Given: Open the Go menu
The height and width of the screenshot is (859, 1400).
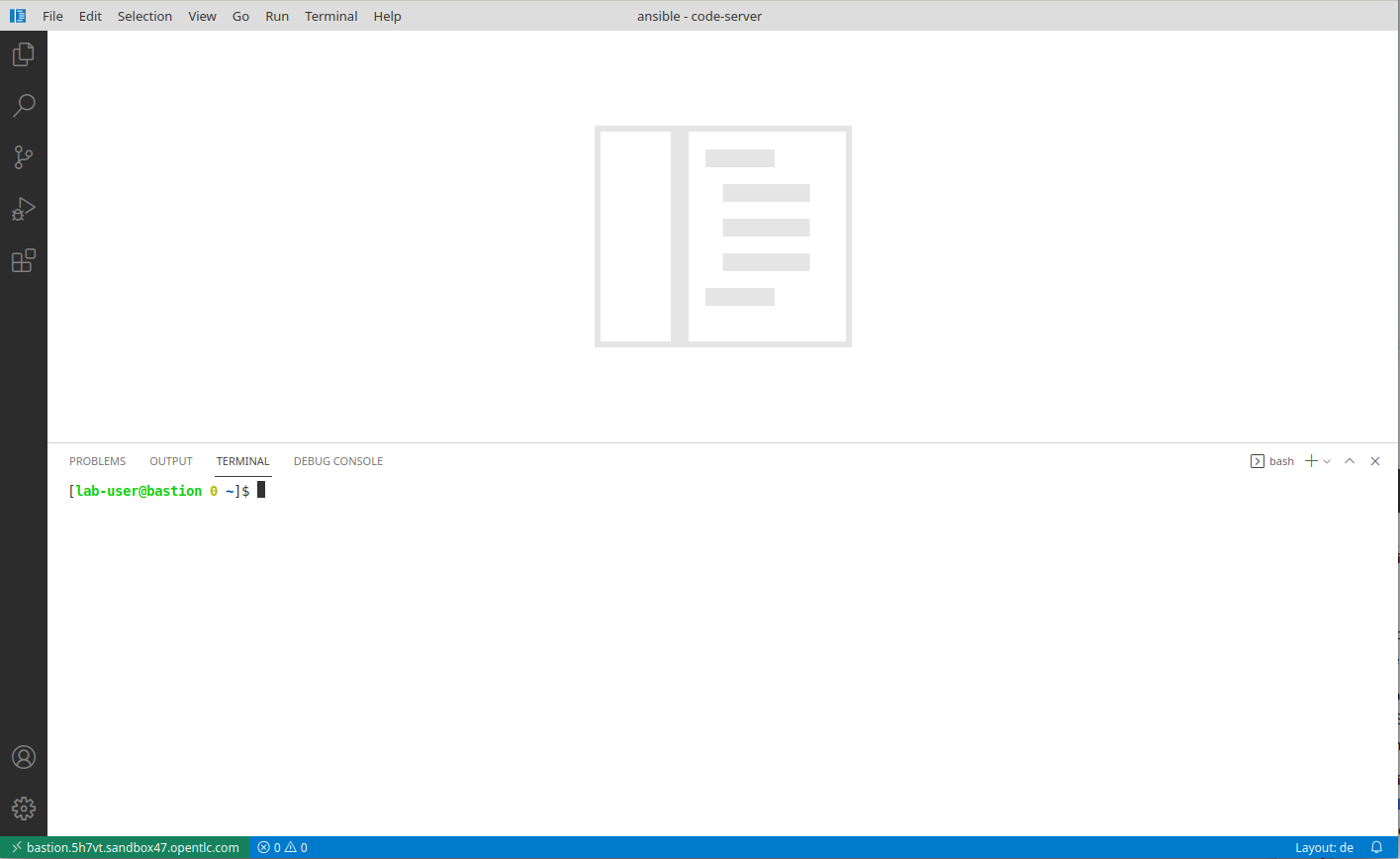Looking at the screenshot, I should pyautogui.click(x=240, y=16).
